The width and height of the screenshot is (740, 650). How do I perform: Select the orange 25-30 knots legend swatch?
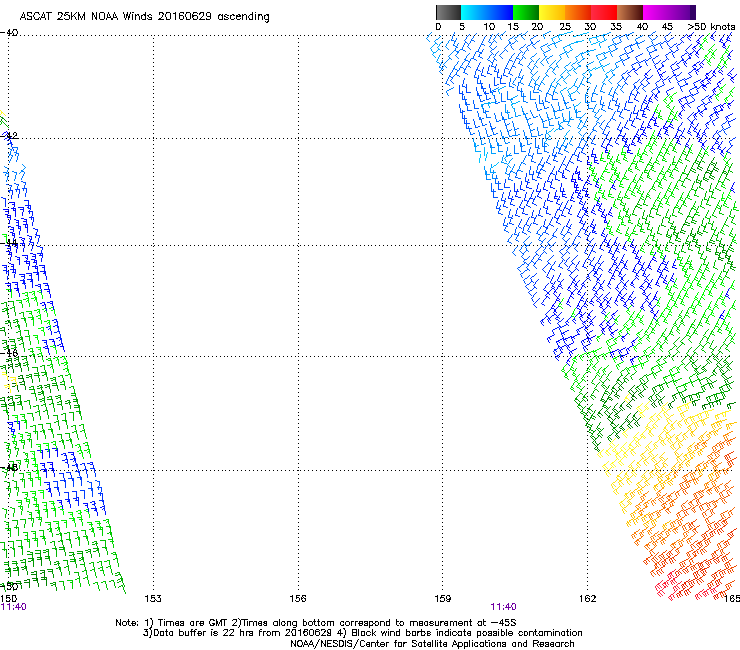click(x=578, y=12)
